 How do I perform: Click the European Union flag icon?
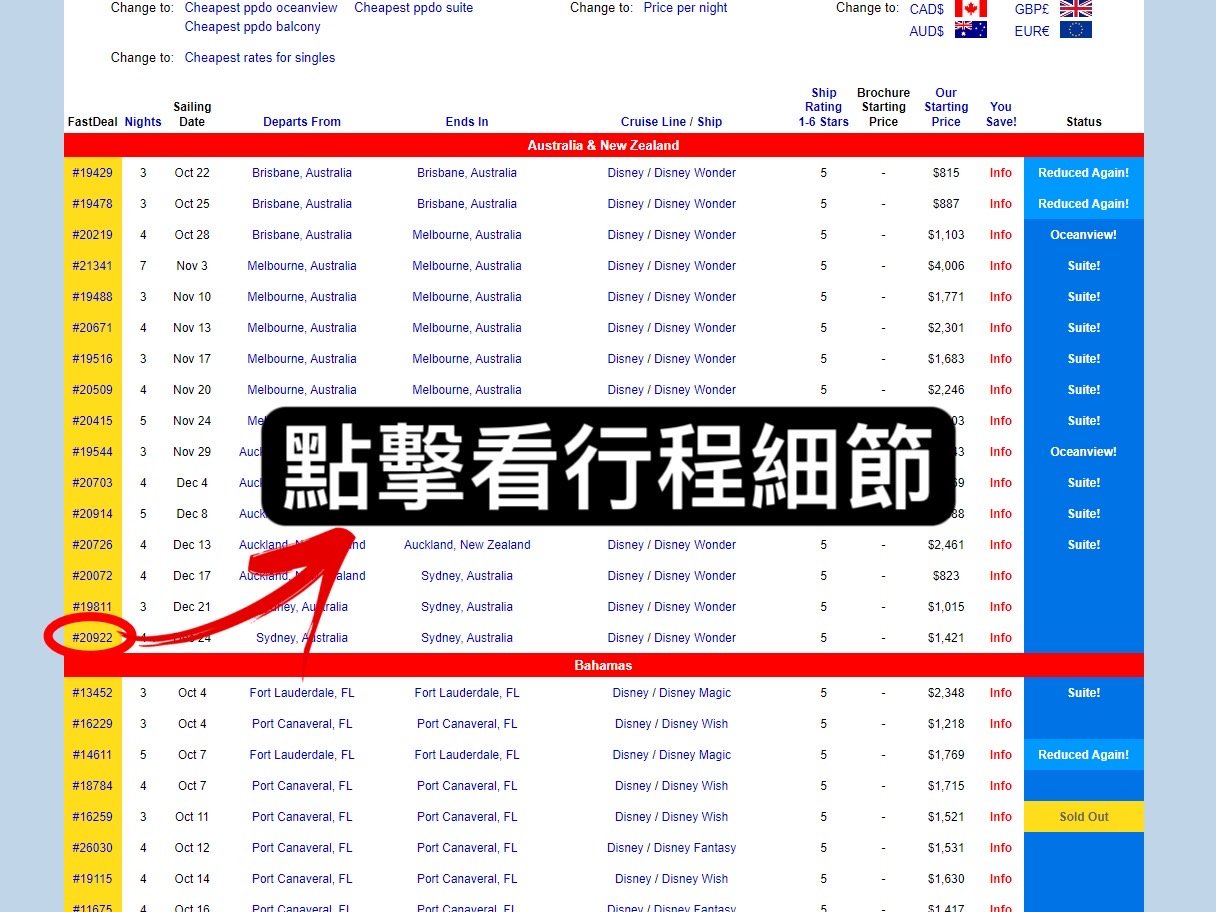pos(1076,30)
